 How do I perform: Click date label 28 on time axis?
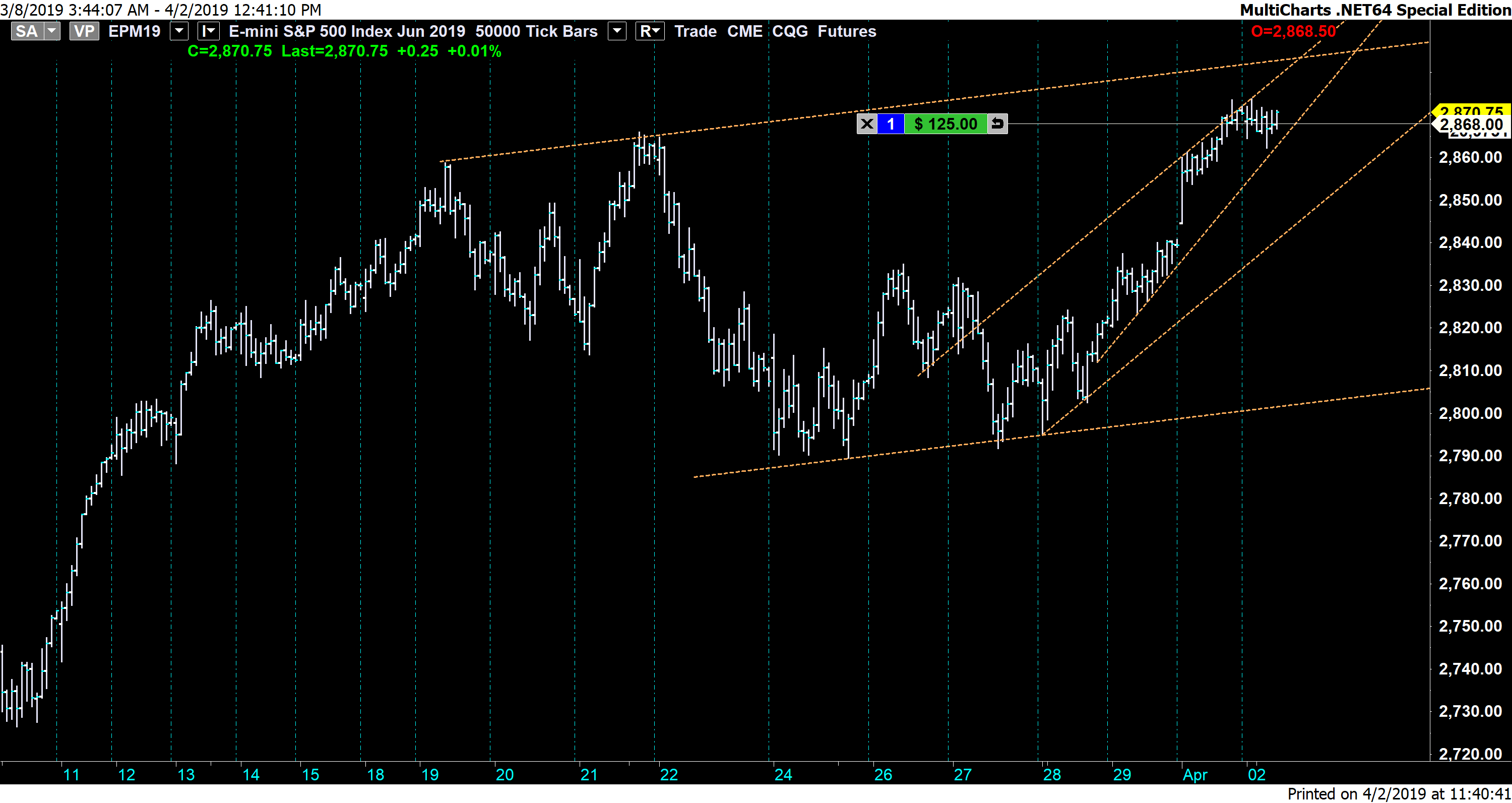point(1052,775)
